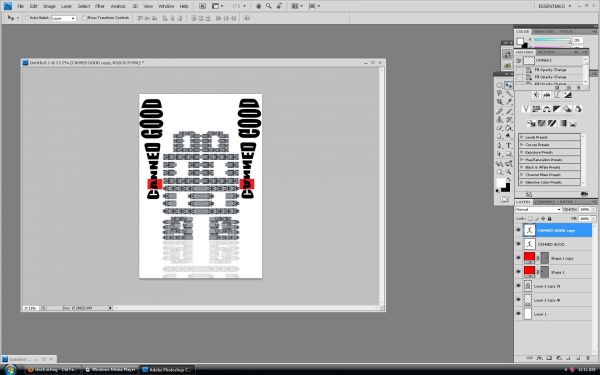Open Windows Media Player taskbar button

point(110,370)
